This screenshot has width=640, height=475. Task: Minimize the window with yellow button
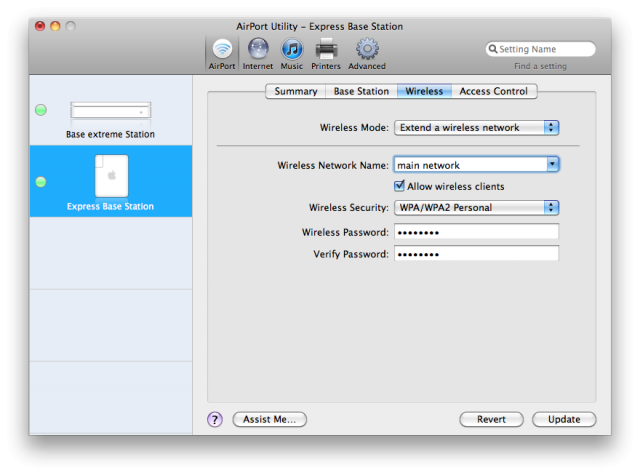[55, 26]
